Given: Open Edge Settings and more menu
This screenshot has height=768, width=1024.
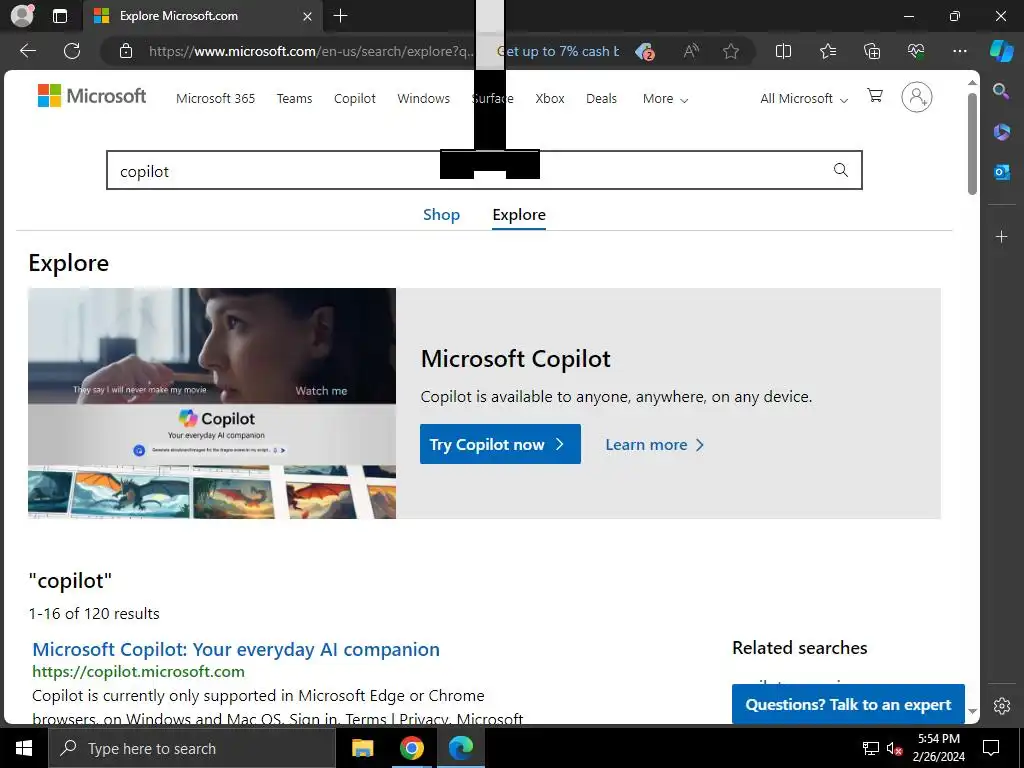Looking at the screenshot, I should [959, 51].
